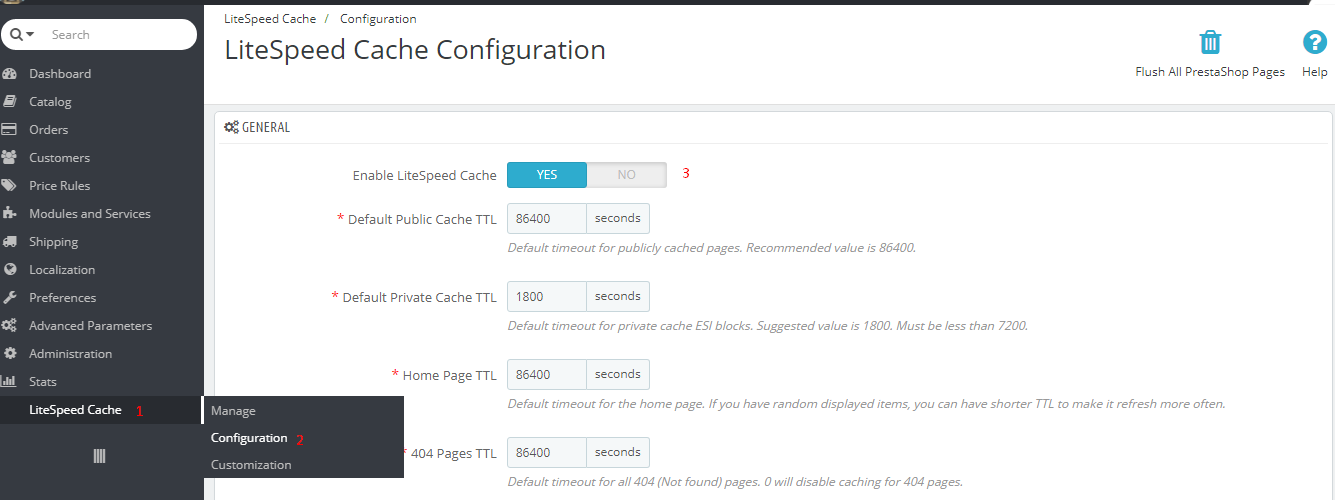Open Modules and Services menu item
The height and width of the screenshot is (500, 1335).
(x=90, y=214)
